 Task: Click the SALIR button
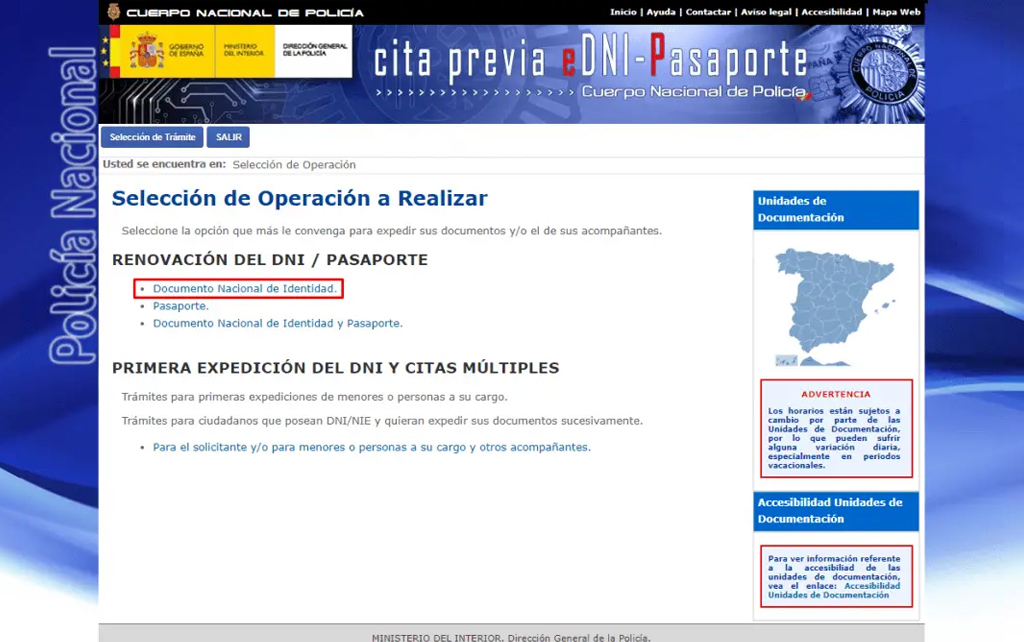coord(229,137)
